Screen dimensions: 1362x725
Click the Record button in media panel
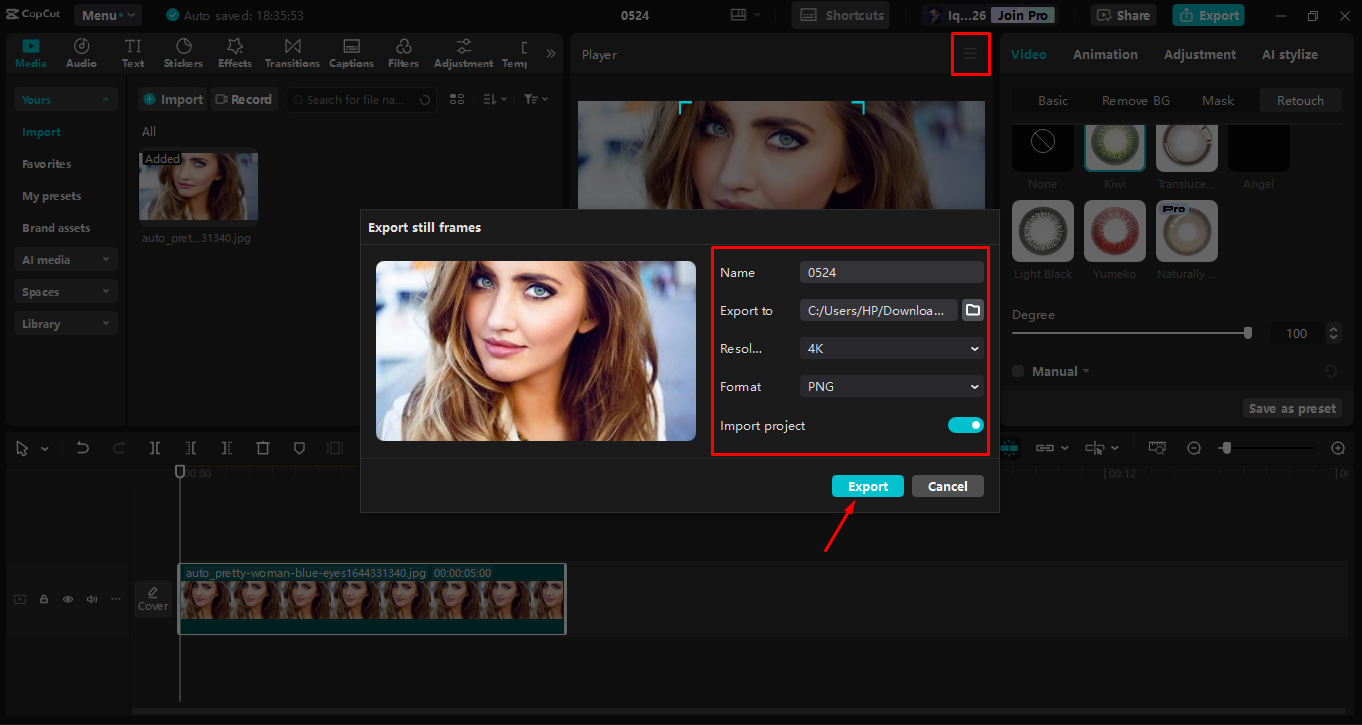[244, 99]
